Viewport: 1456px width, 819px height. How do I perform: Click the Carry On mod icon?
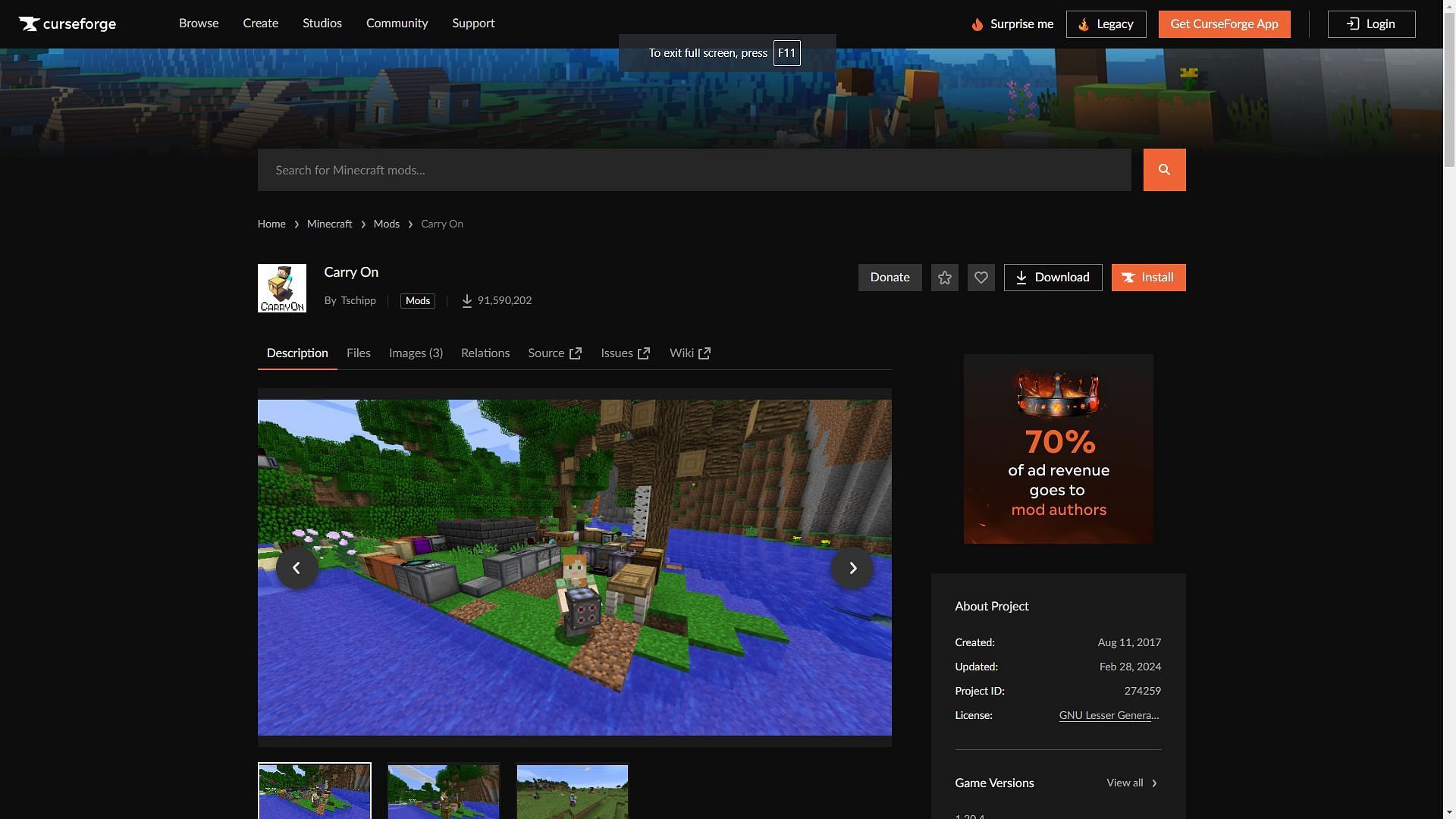point(282,288)
